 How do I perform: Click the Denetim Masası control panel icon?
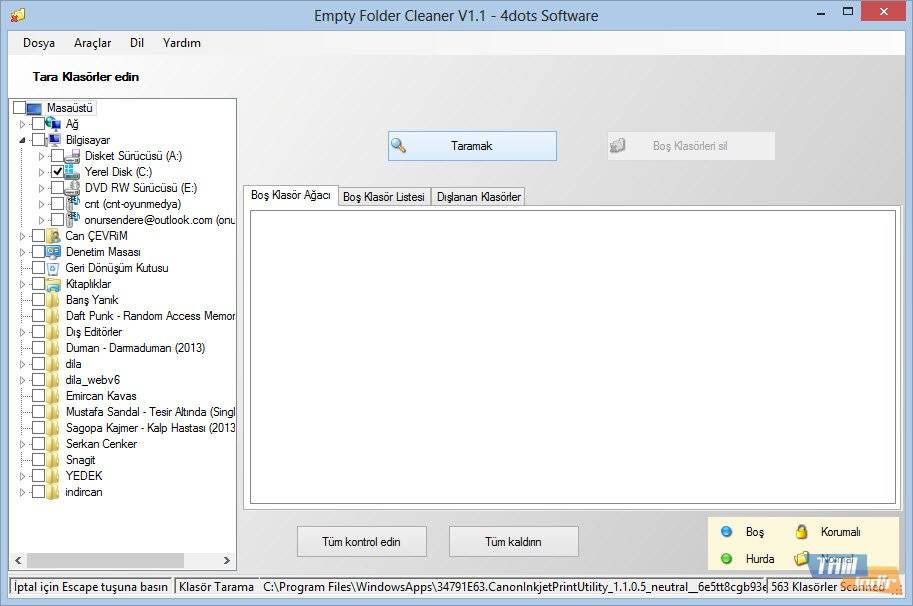pyautogui.click(x=54, y=252)
